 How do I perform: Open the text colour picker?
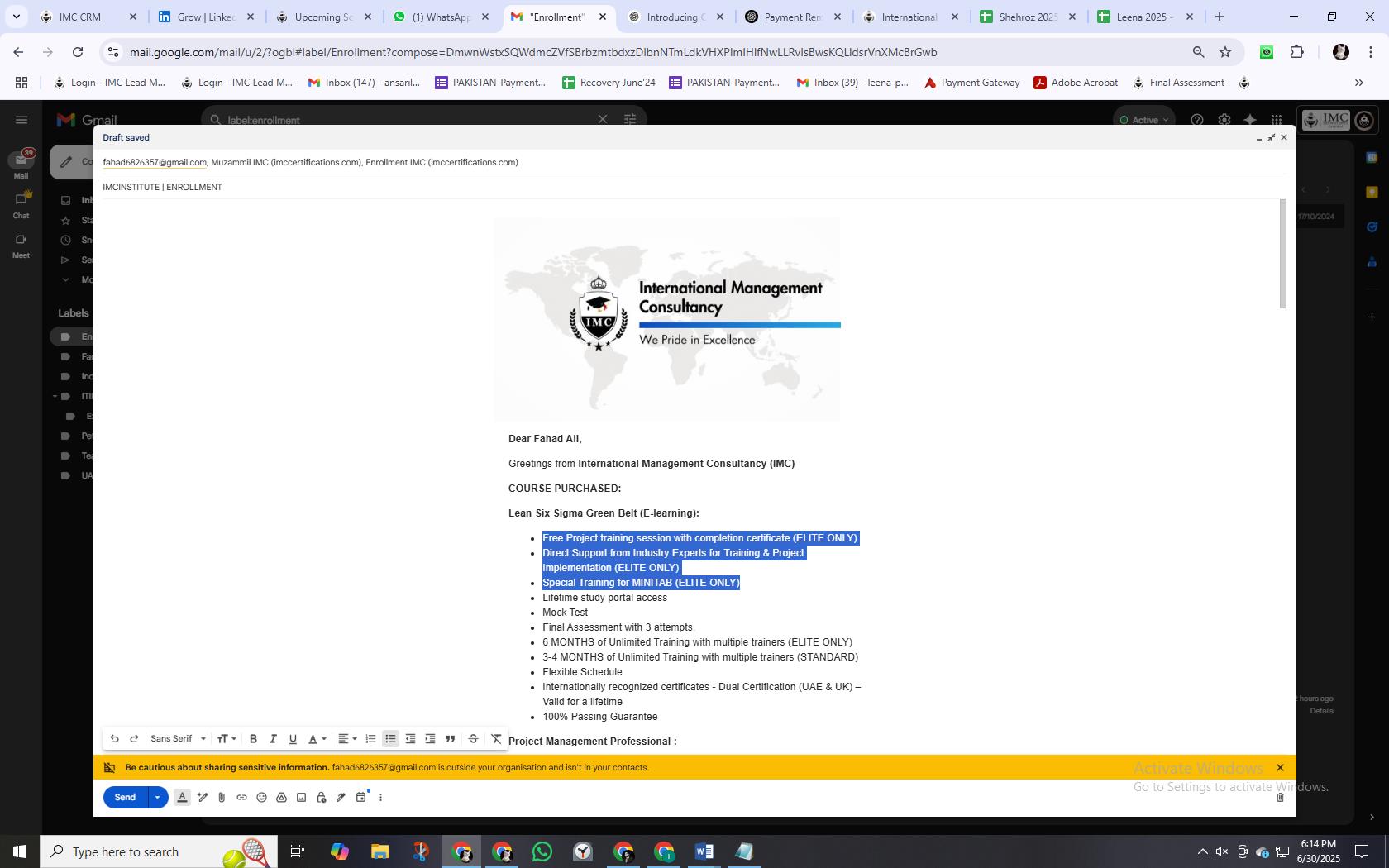click(x=317, y=739)
